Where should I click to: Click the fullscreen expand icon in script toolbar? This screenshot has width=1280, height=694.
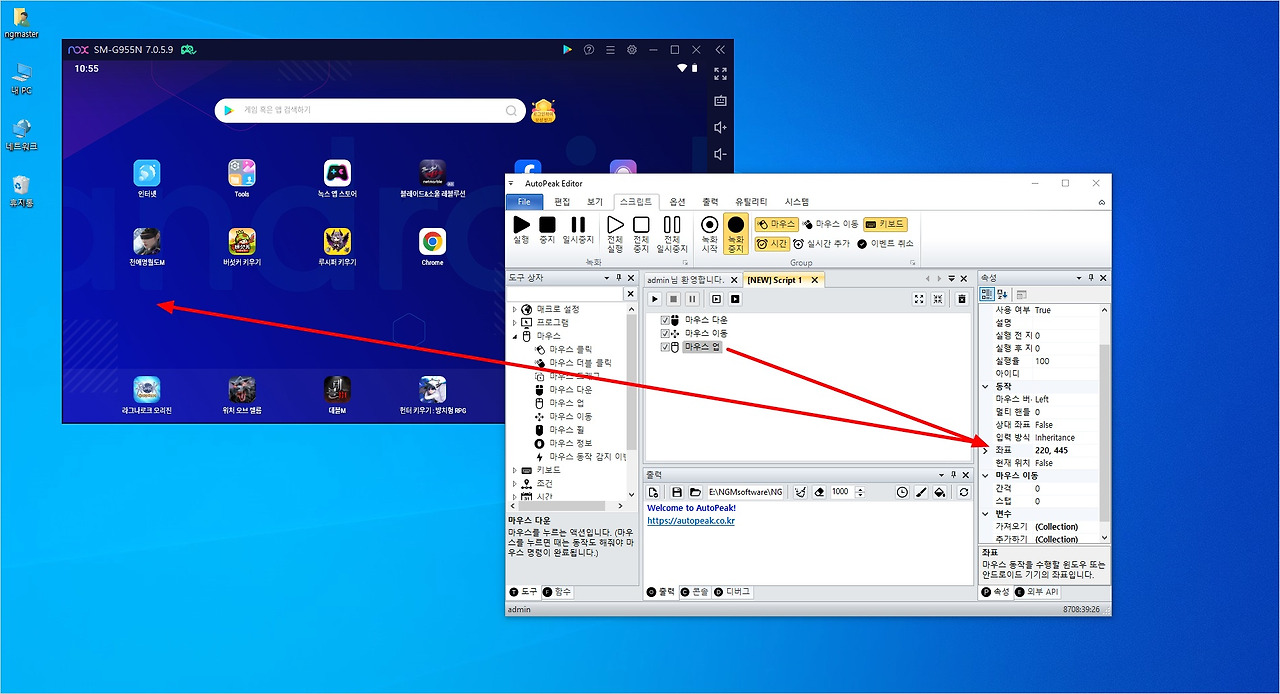click(920, 299)
